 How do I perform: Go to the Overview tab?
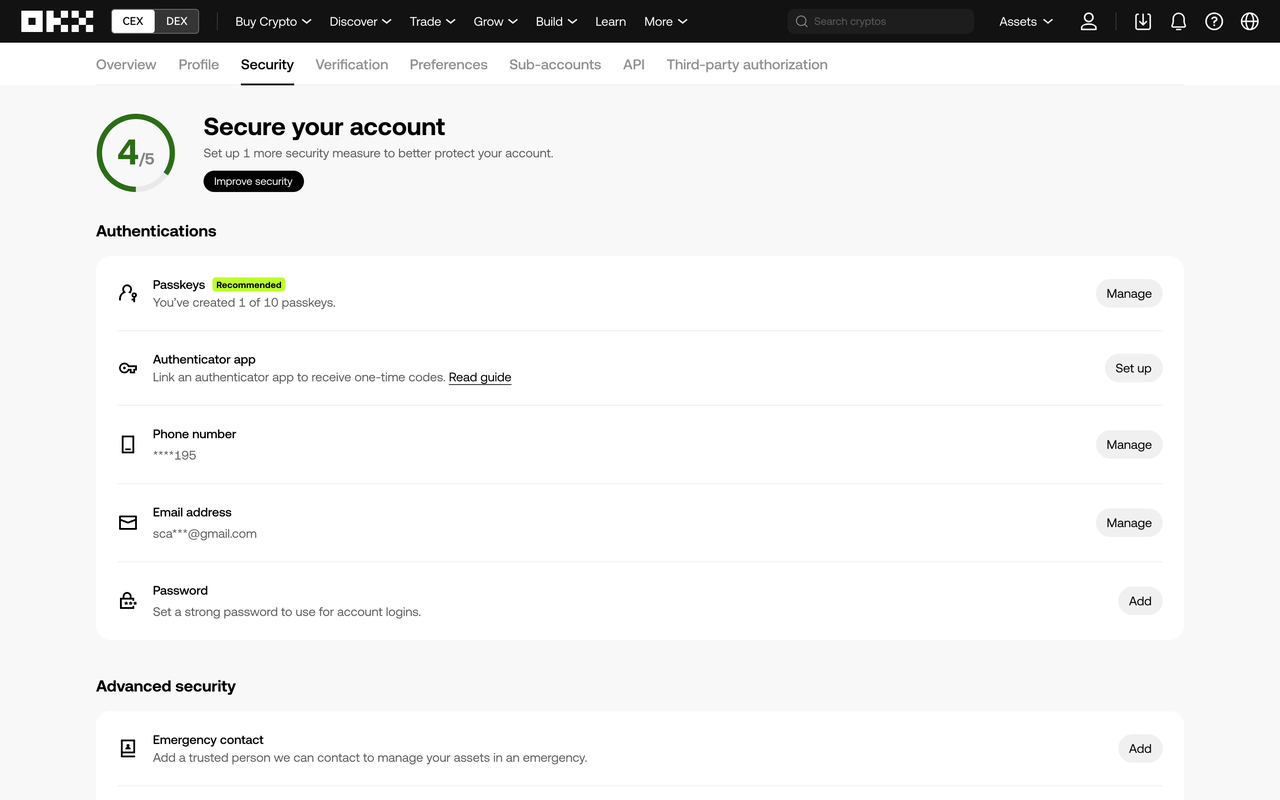126,64
